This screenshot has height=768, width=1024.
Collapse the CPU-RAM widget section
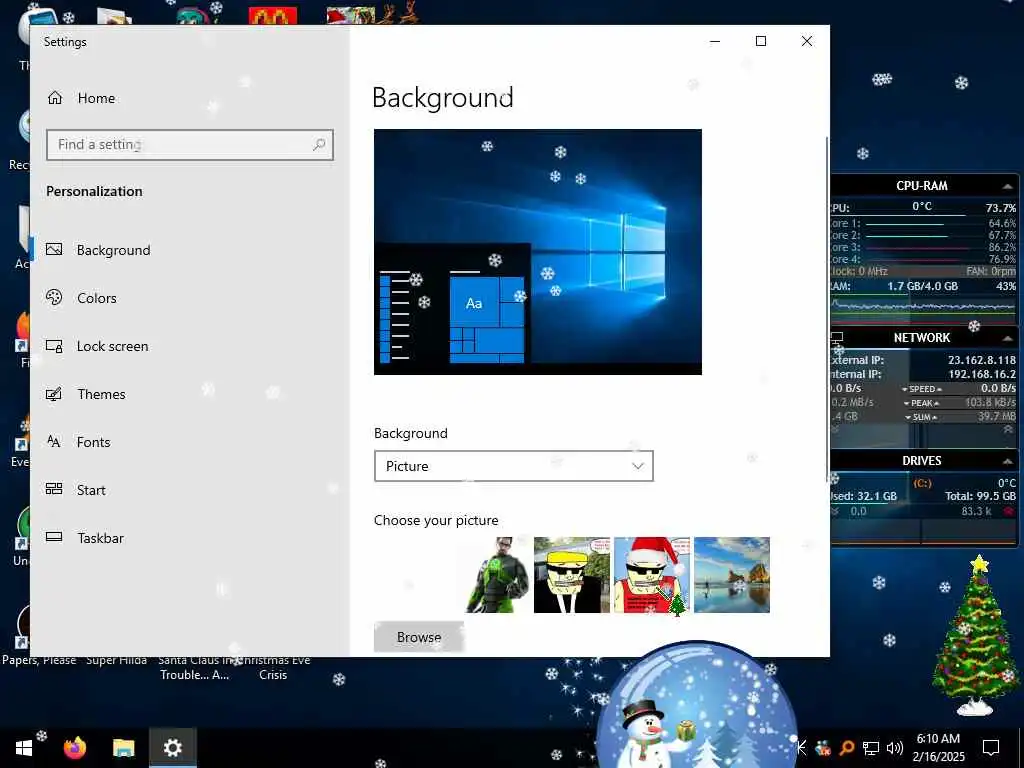click(x=1008, y=186)
